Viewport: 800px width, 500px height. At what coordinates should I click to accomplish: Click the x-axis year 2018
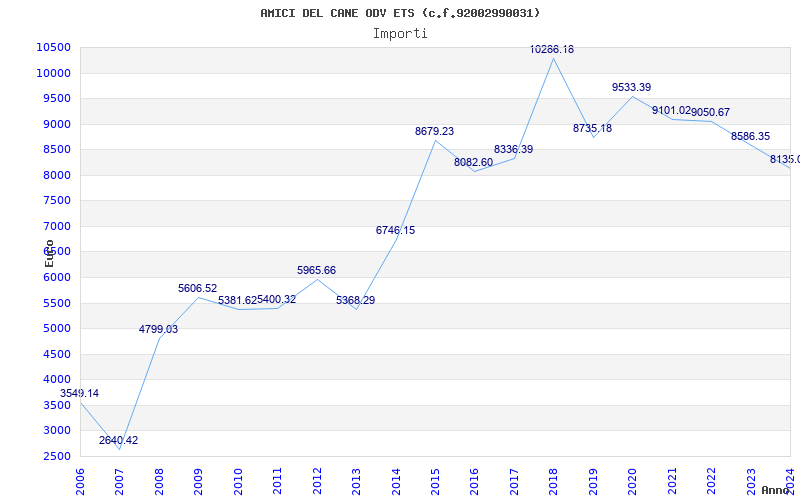click(554, 482)
